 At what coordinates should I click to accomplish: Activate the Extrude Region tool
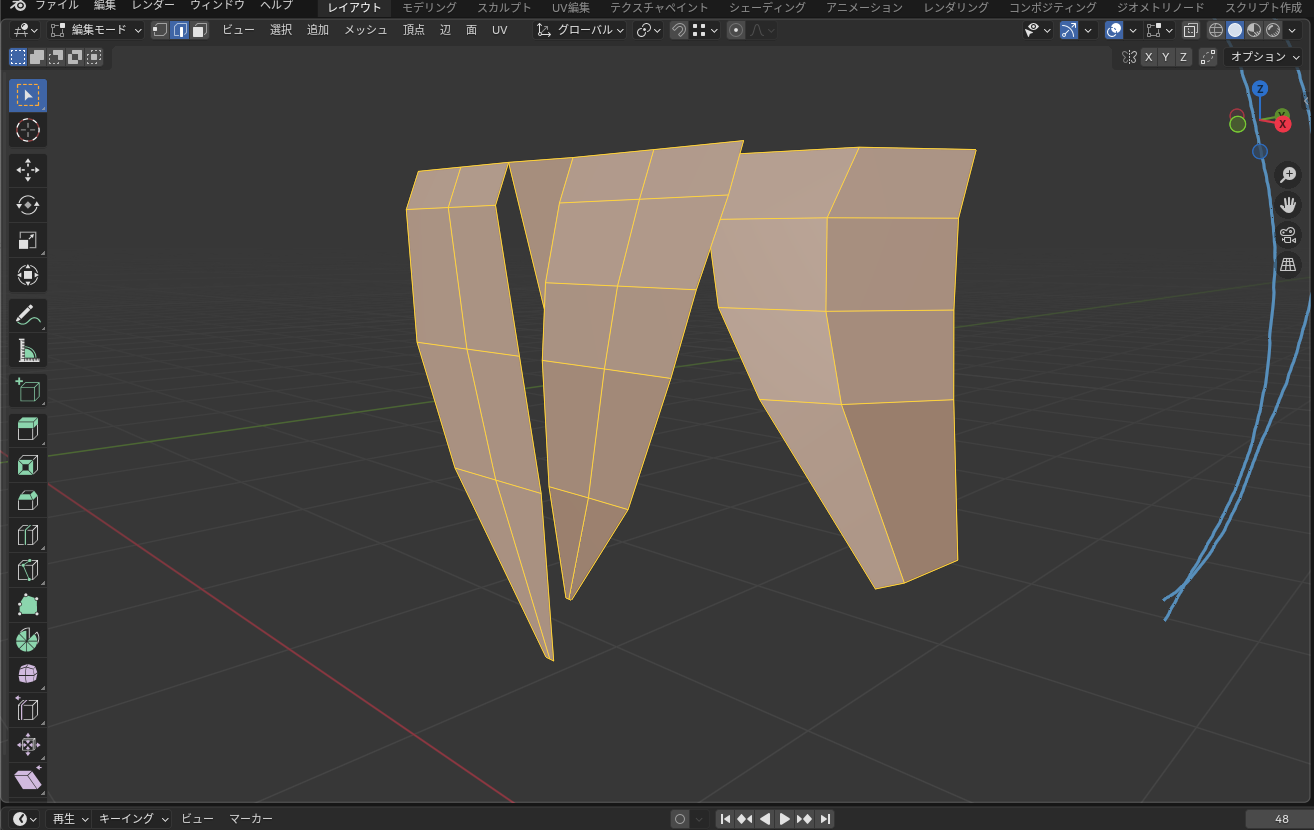pyautogui.click(x=28, y=430)
